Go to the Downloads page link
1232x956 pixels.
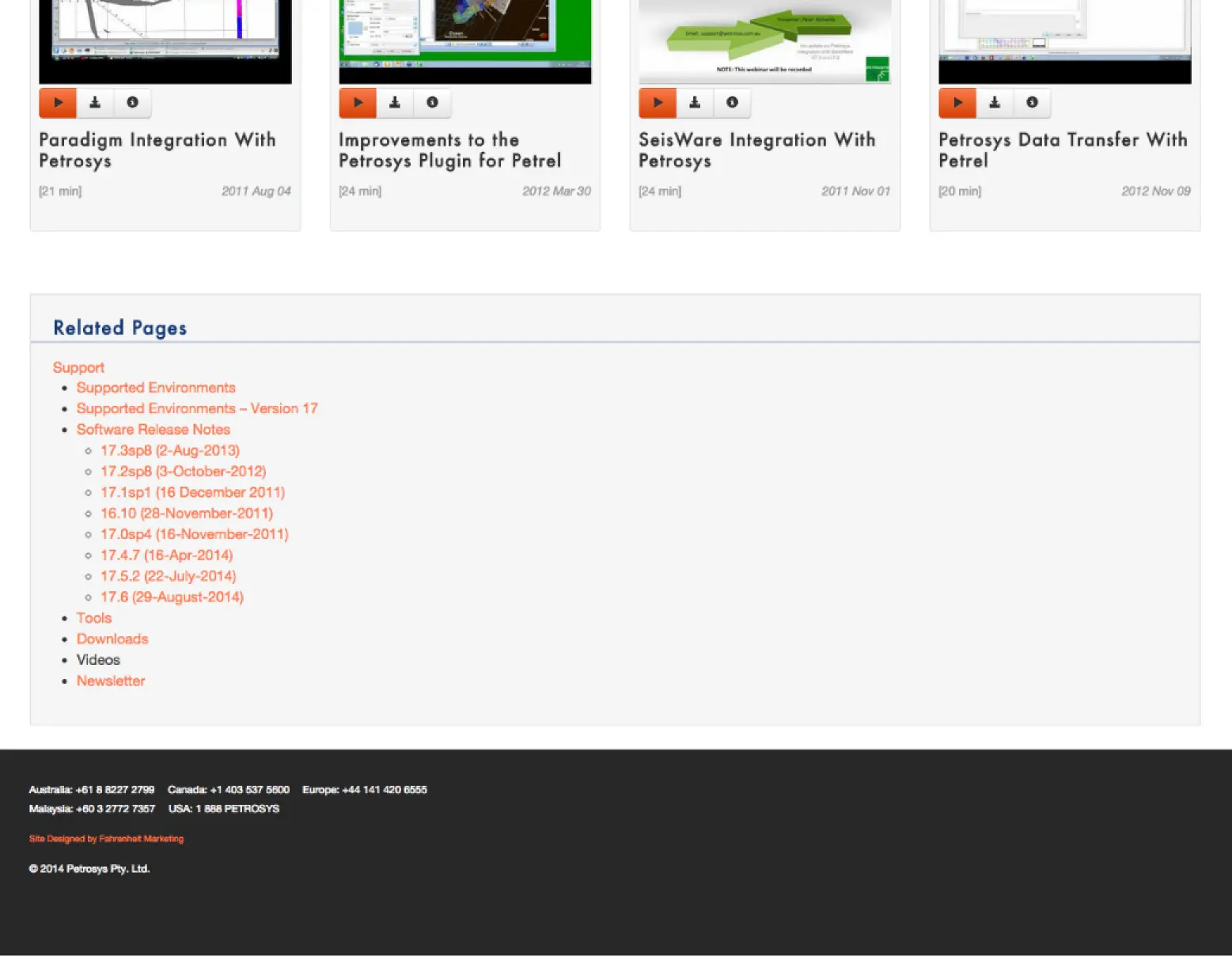point(112,639)
